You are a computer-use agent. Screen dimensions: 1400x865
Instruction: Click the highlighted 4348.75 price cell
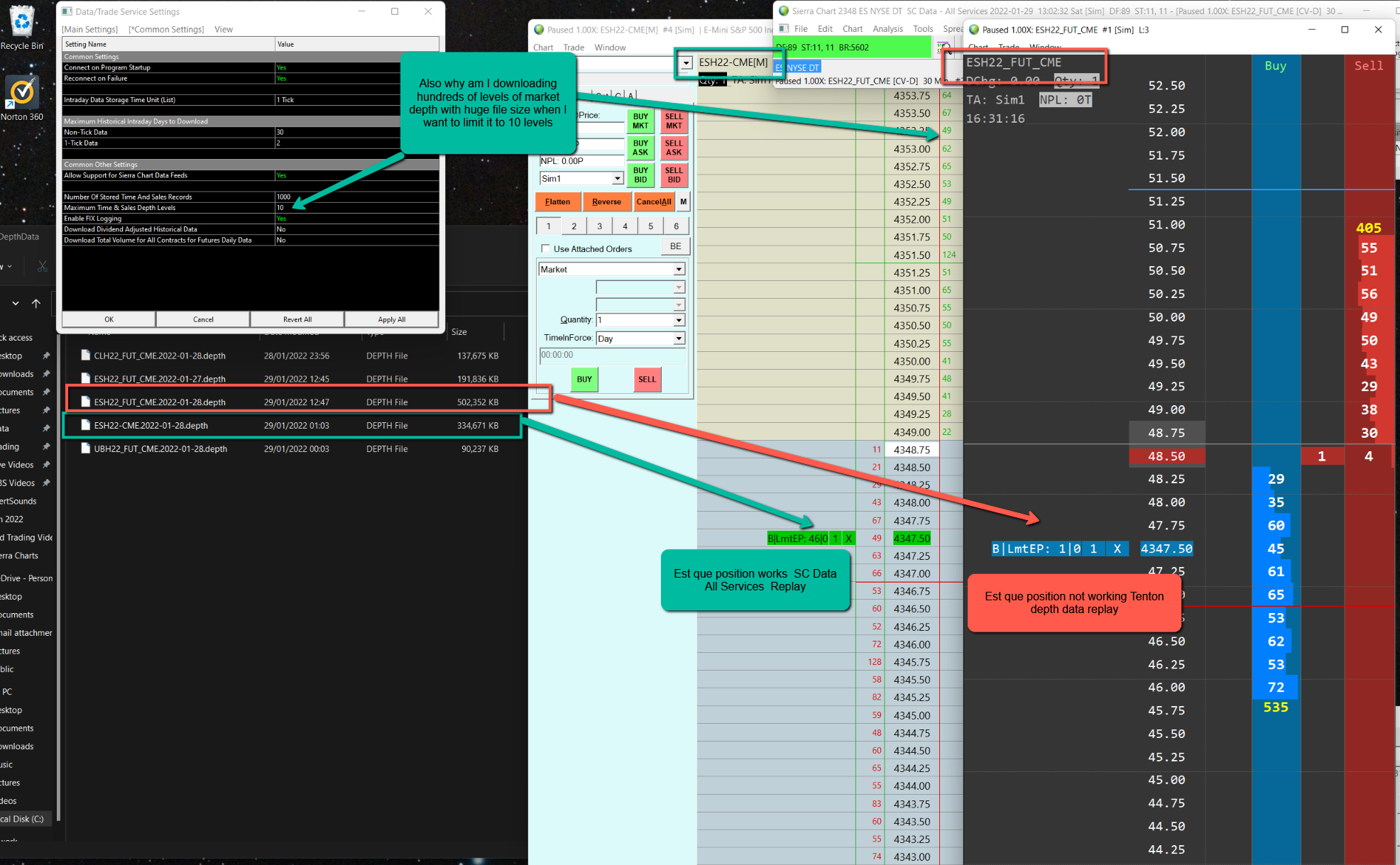click(912, 450)
